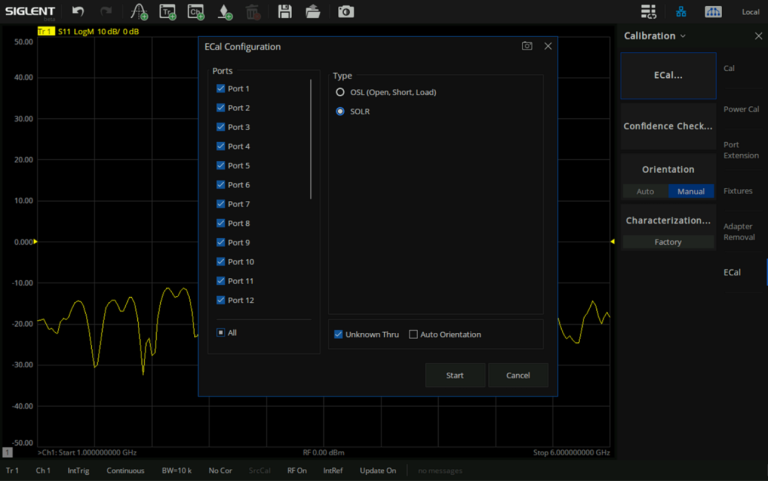Uncheck the Port 1 checkbox
Image resolution: width=768 pixels, height=481 pixels.
(x=221, y=89)
